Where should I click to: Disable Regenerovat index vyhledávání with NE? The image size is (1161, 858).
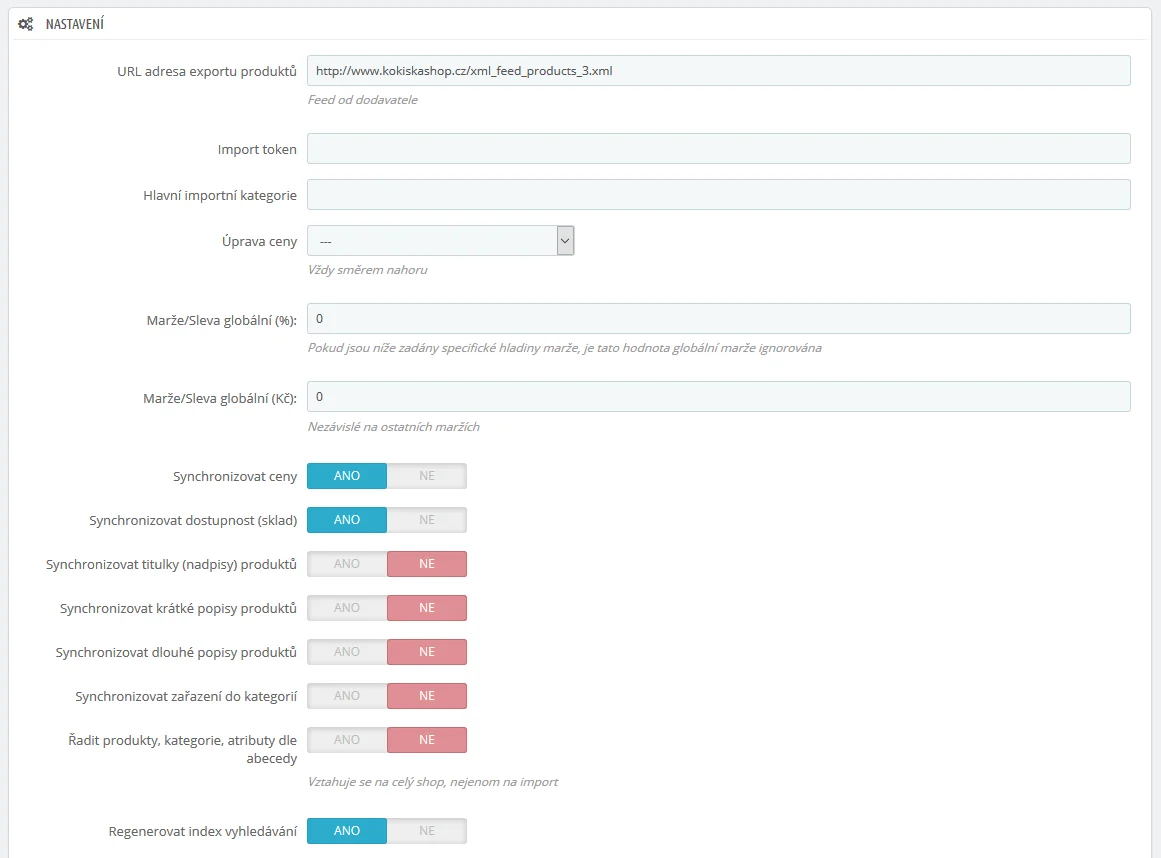click(427, 831)
